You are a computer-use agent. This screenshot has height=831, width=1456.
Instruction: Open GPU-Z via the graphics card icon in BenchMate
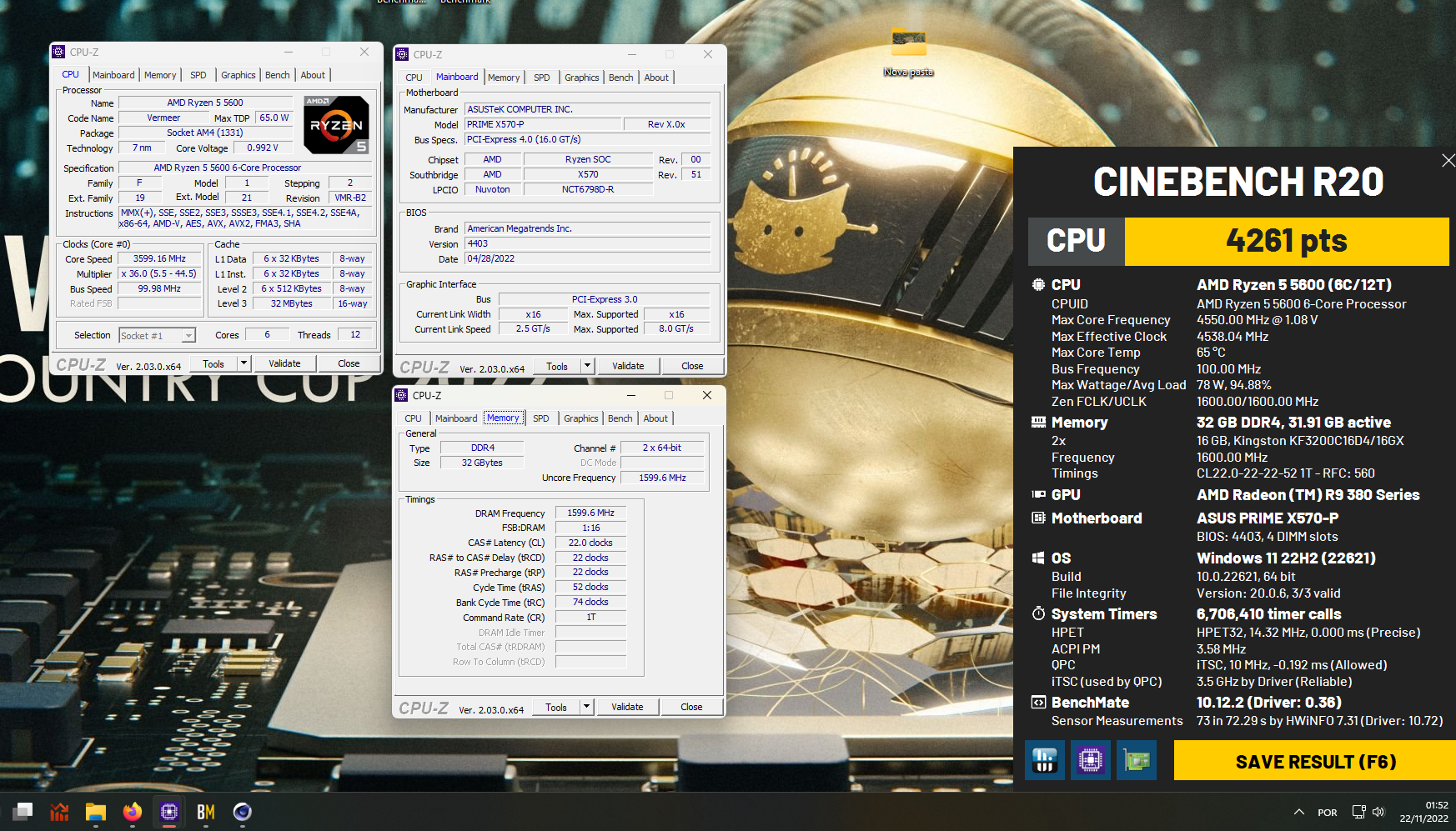tap(1136, 760)
